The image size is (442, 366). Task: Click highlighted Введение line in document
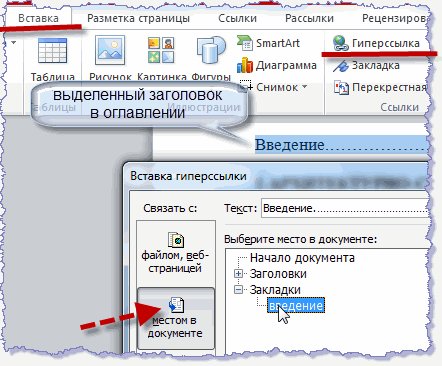pos(341,145)
